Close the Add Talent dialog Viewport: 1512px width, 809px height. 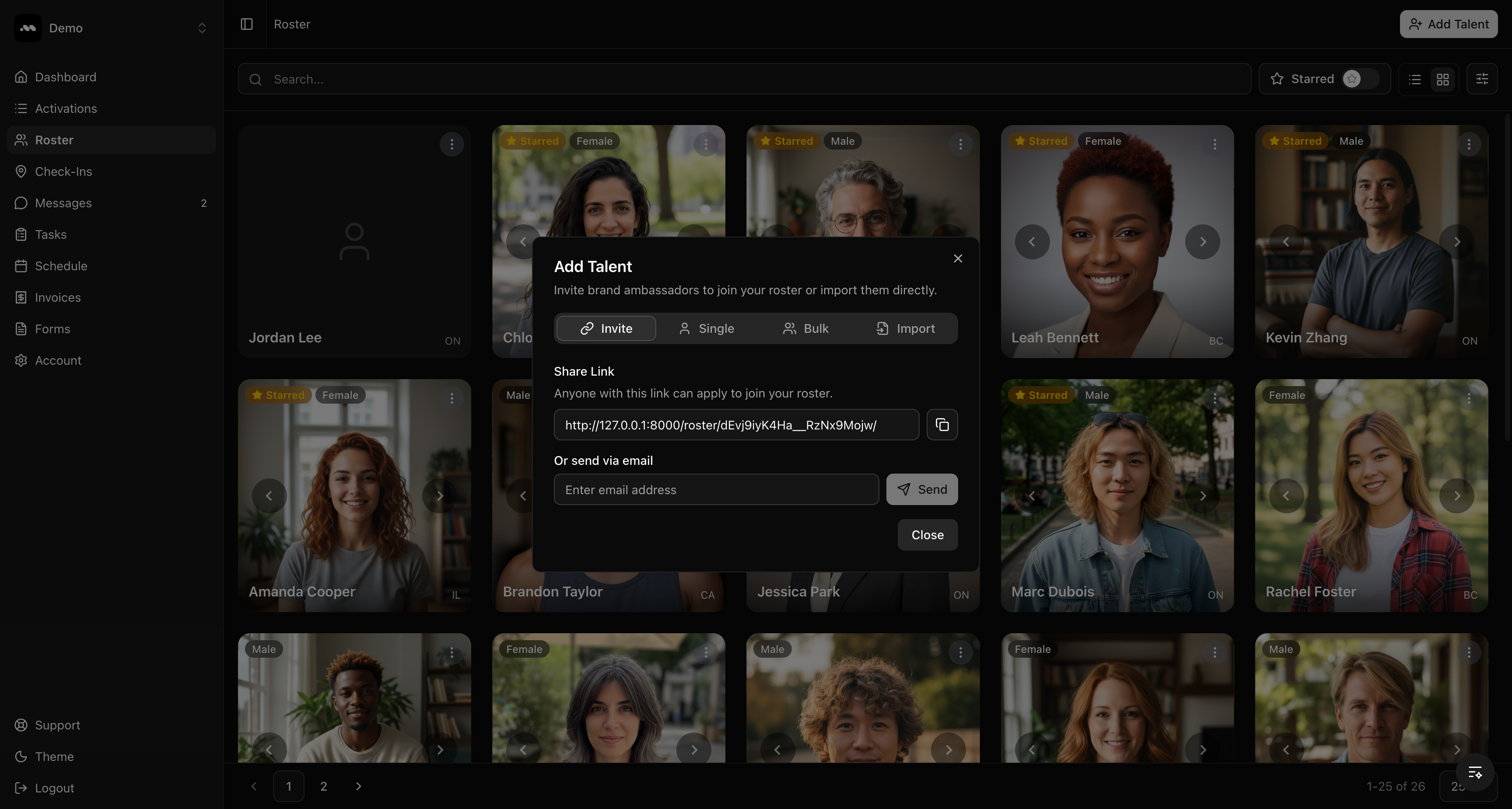(x=957, y=258)
